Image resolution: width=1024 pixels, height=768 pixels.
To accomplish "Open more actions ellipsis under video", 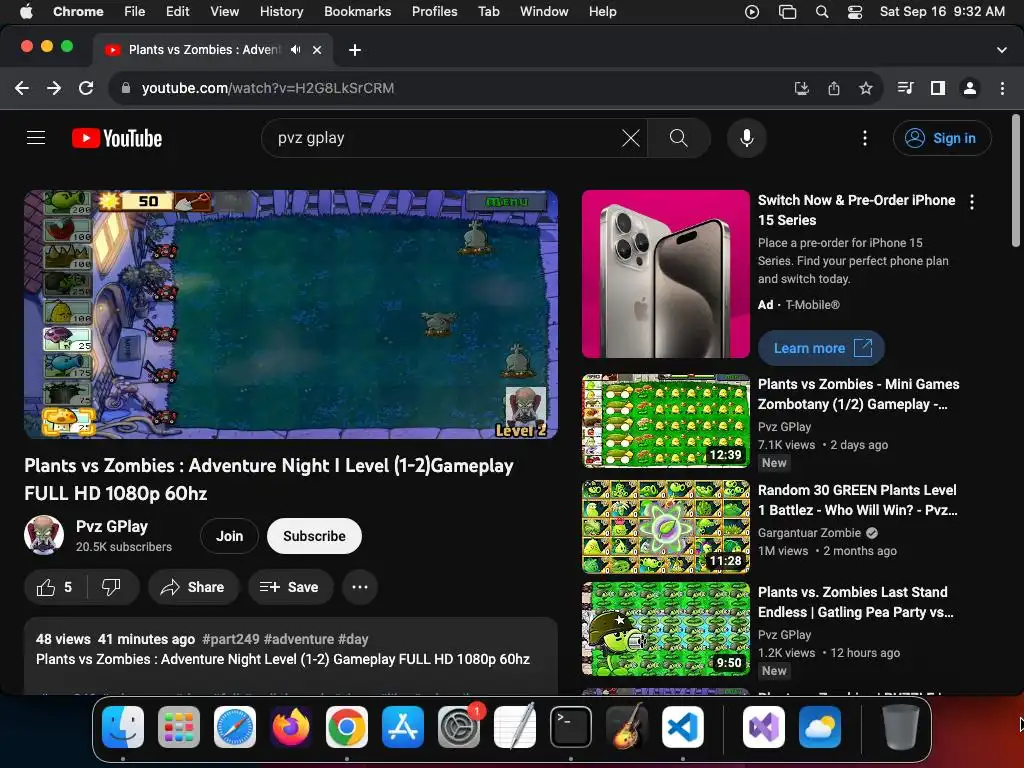I will [x=360, y=587].
